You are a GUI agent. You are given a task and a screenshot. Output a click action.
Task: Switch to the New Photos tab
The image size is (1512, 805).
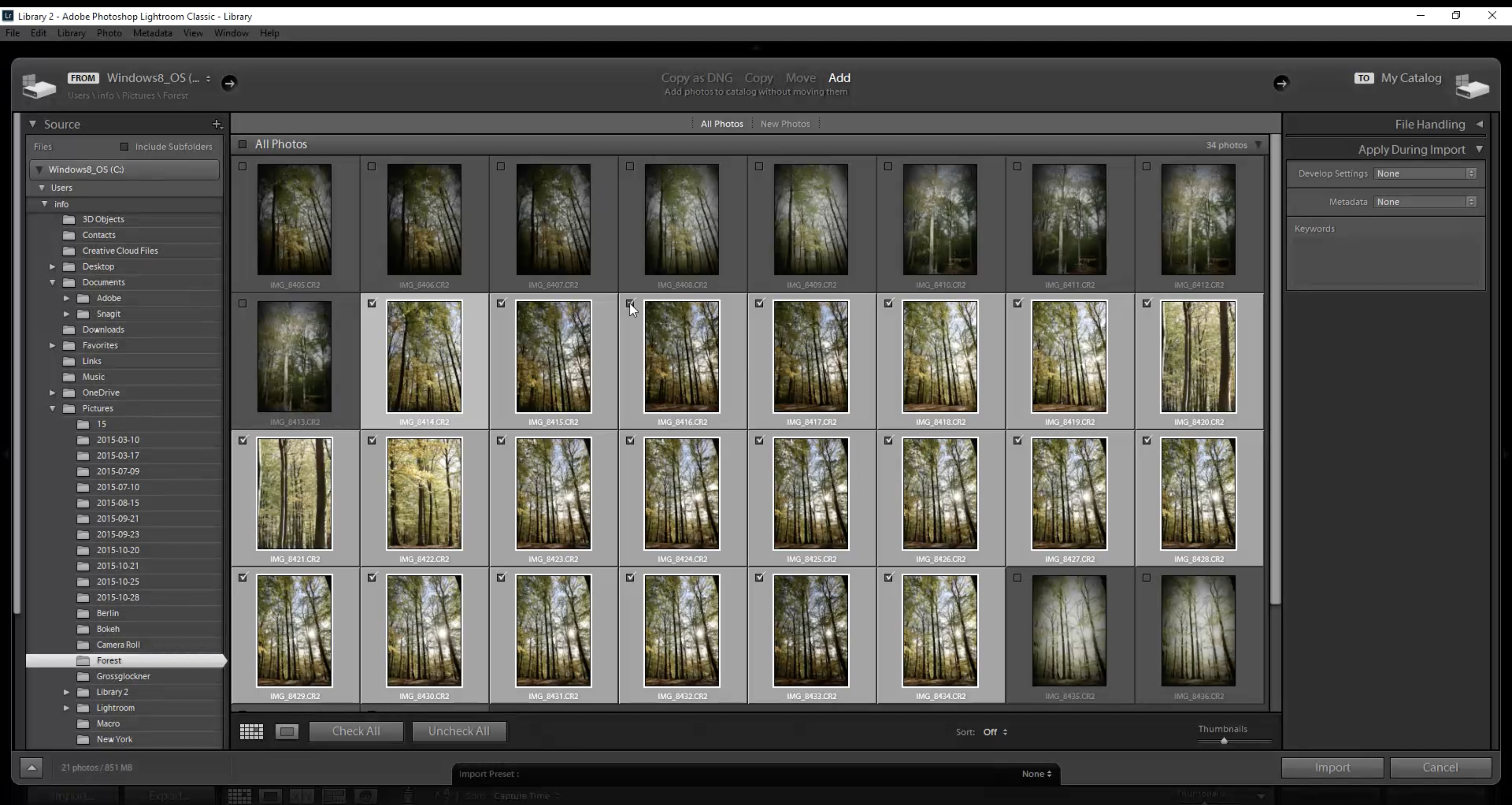pyautogui.click(x=785, y=124)
